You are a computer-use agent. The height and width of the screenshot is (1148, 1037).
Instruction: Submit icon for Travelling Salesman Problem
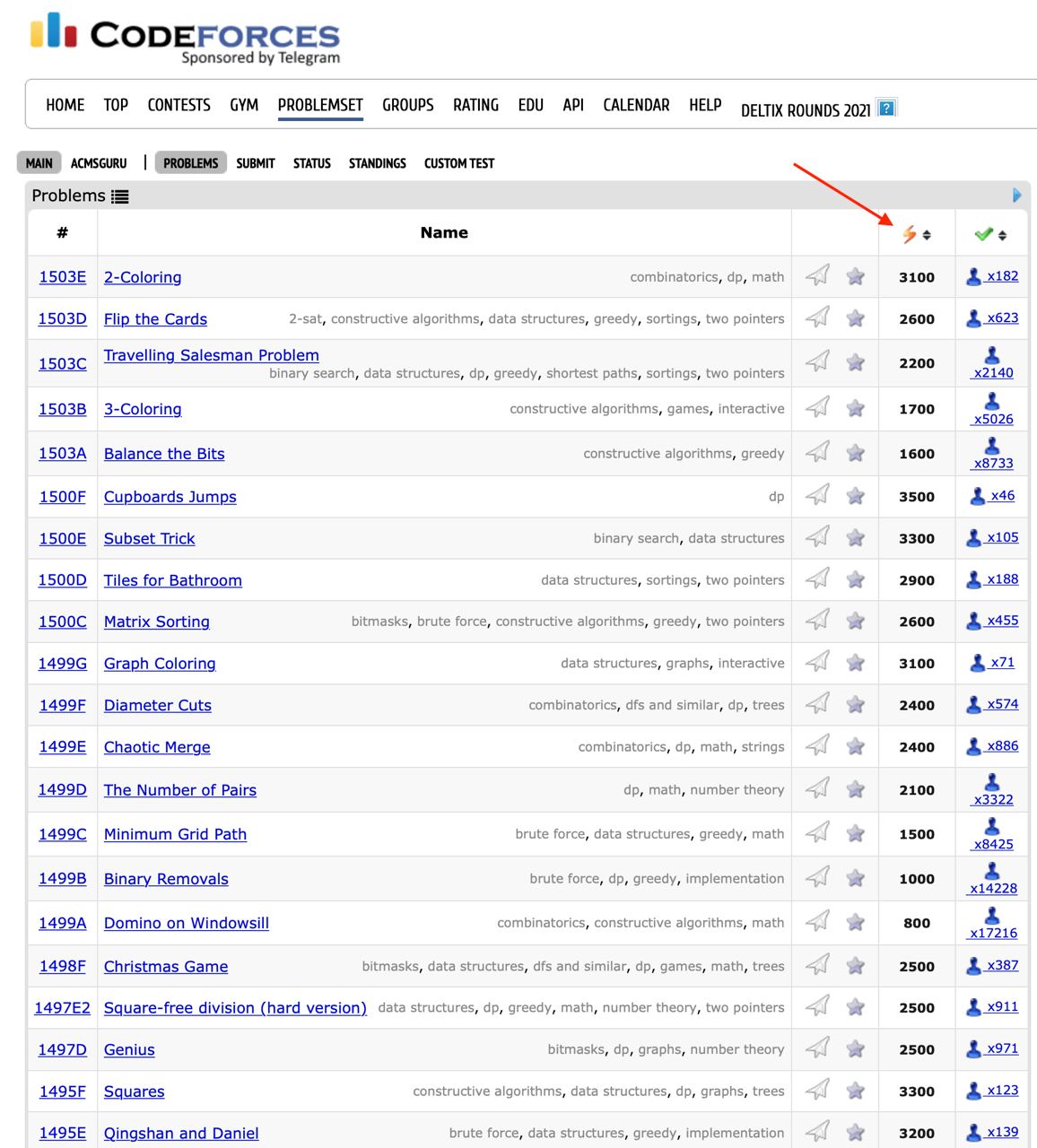pyautogui.click(x=817, y=361)
